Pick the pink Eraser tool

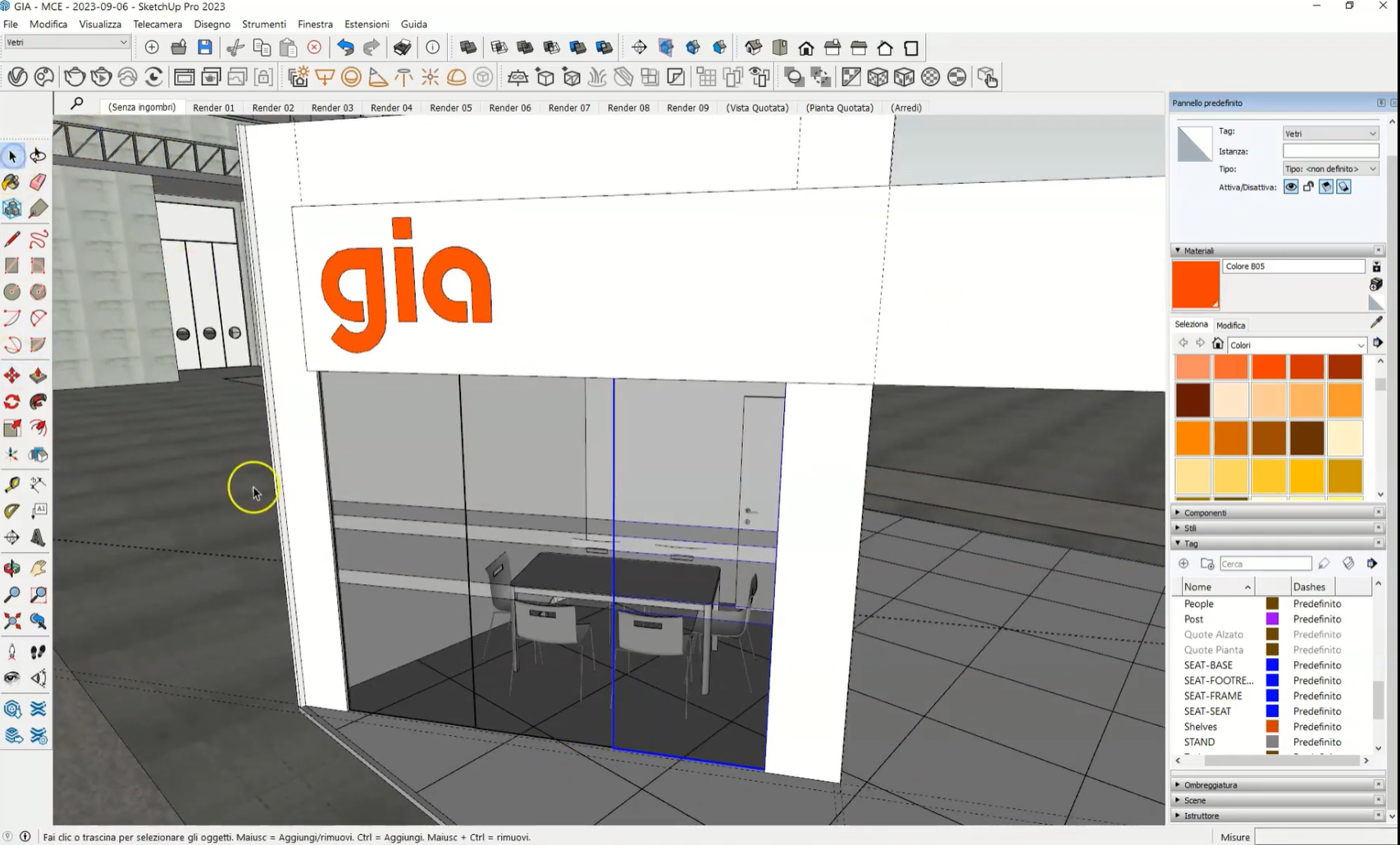38,182
